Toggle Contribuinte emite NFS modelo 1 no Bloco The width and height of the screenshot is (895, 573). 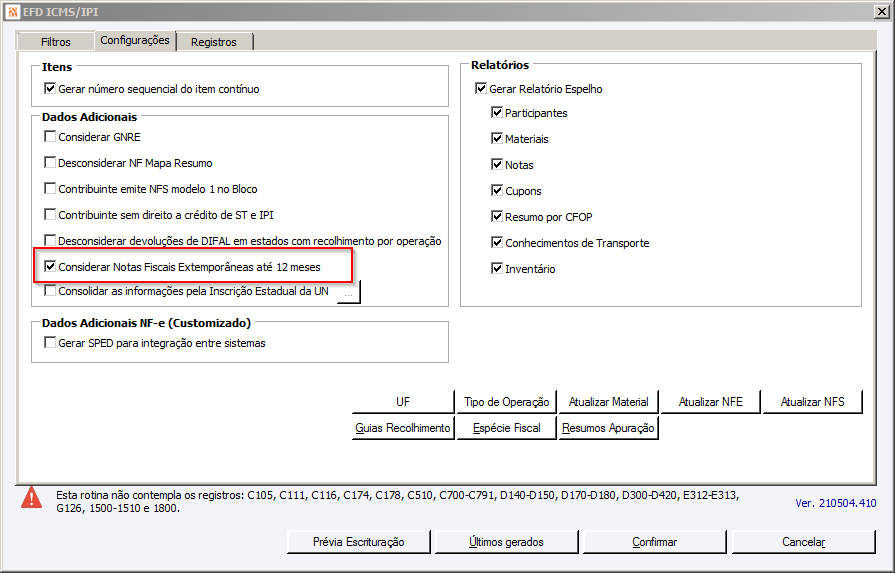pyautogui.click(x=50, y=189)
